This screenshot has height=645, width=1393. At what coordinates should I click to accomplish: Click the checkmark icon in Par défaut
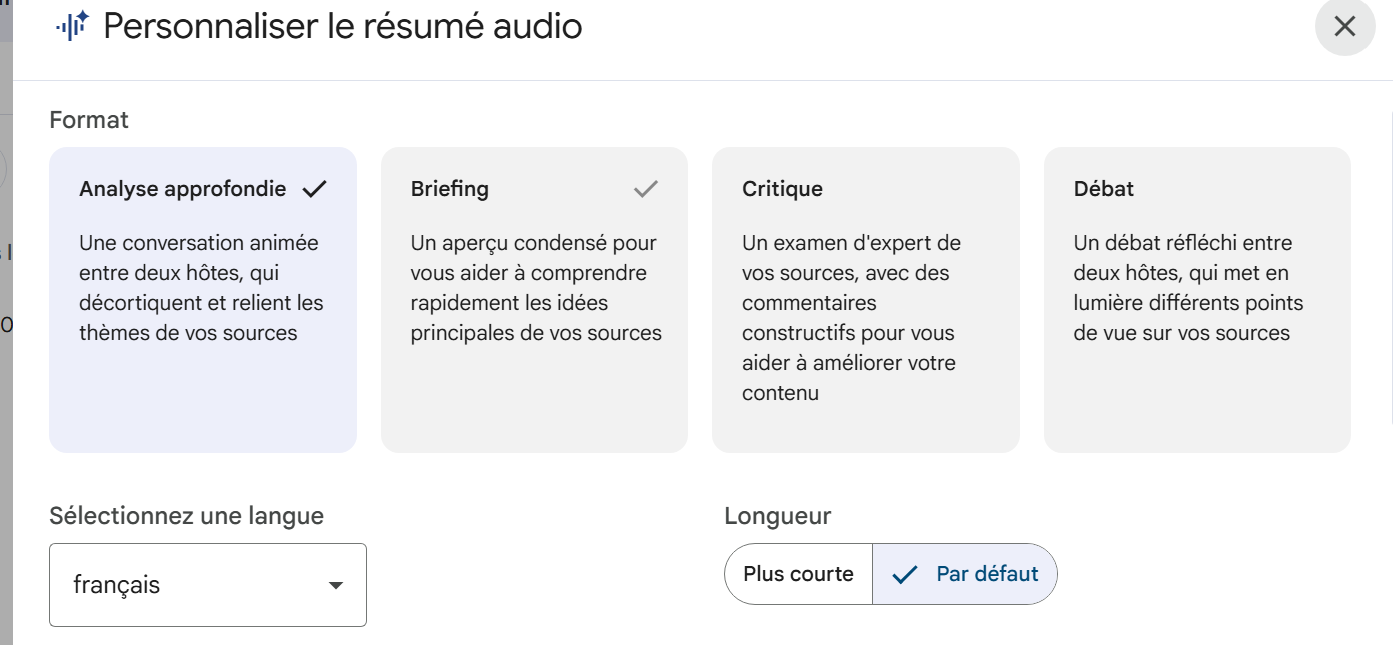905,574
